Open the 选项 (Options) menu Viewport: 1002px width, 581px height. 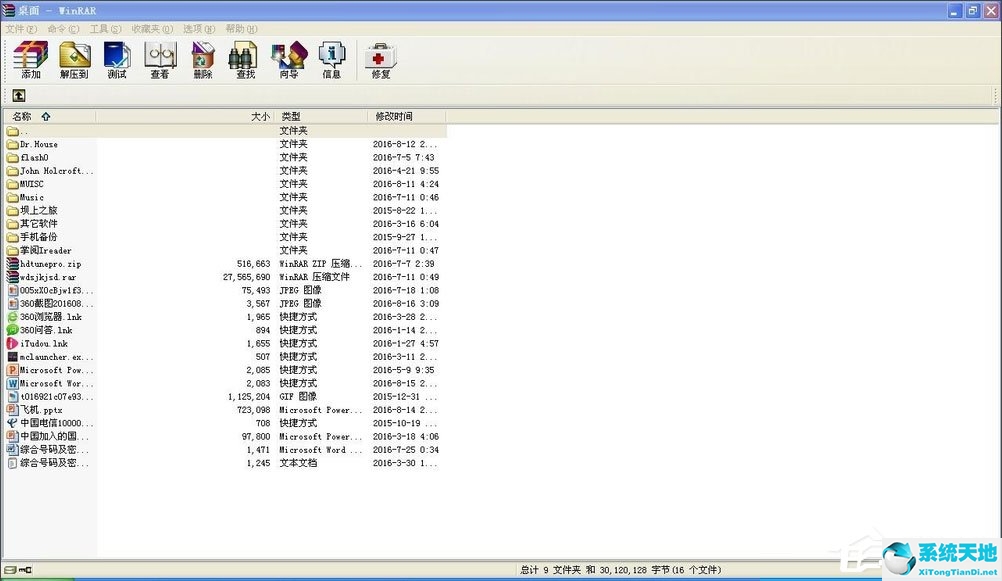click(x=199, y=29)
